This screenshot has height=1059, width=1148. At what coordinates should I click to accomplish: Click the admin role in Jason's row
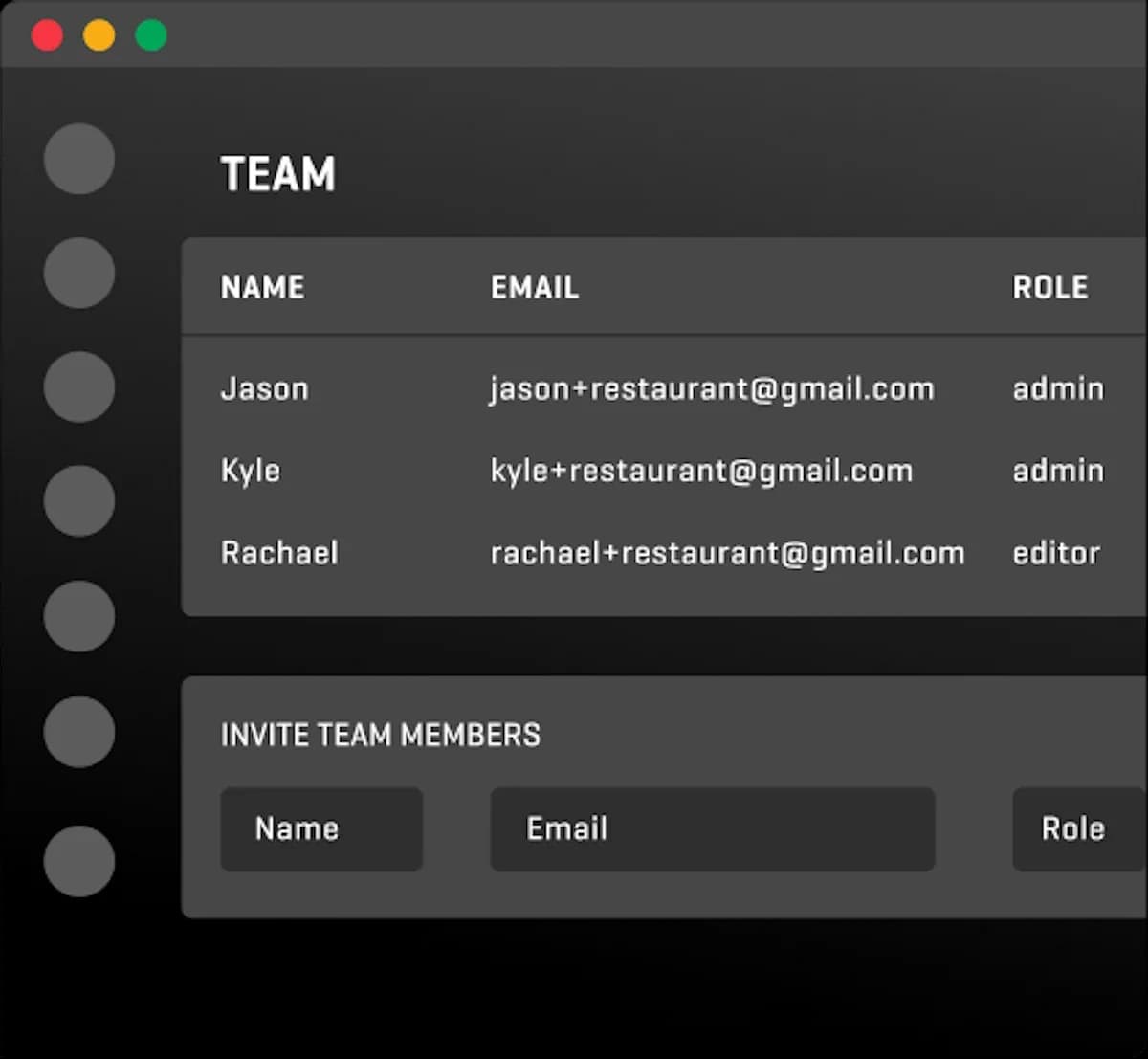point(1058,388)
